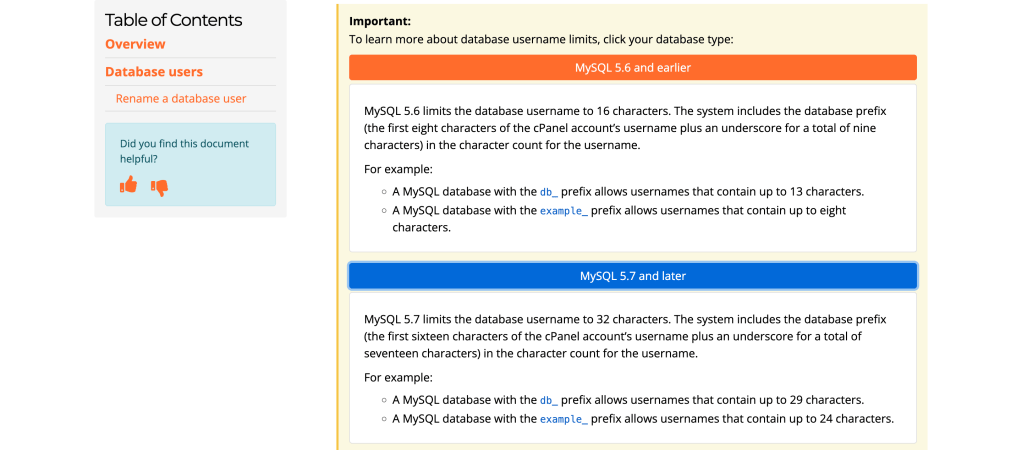Go to Overview in Table of Contents

[x=135, y=44]
